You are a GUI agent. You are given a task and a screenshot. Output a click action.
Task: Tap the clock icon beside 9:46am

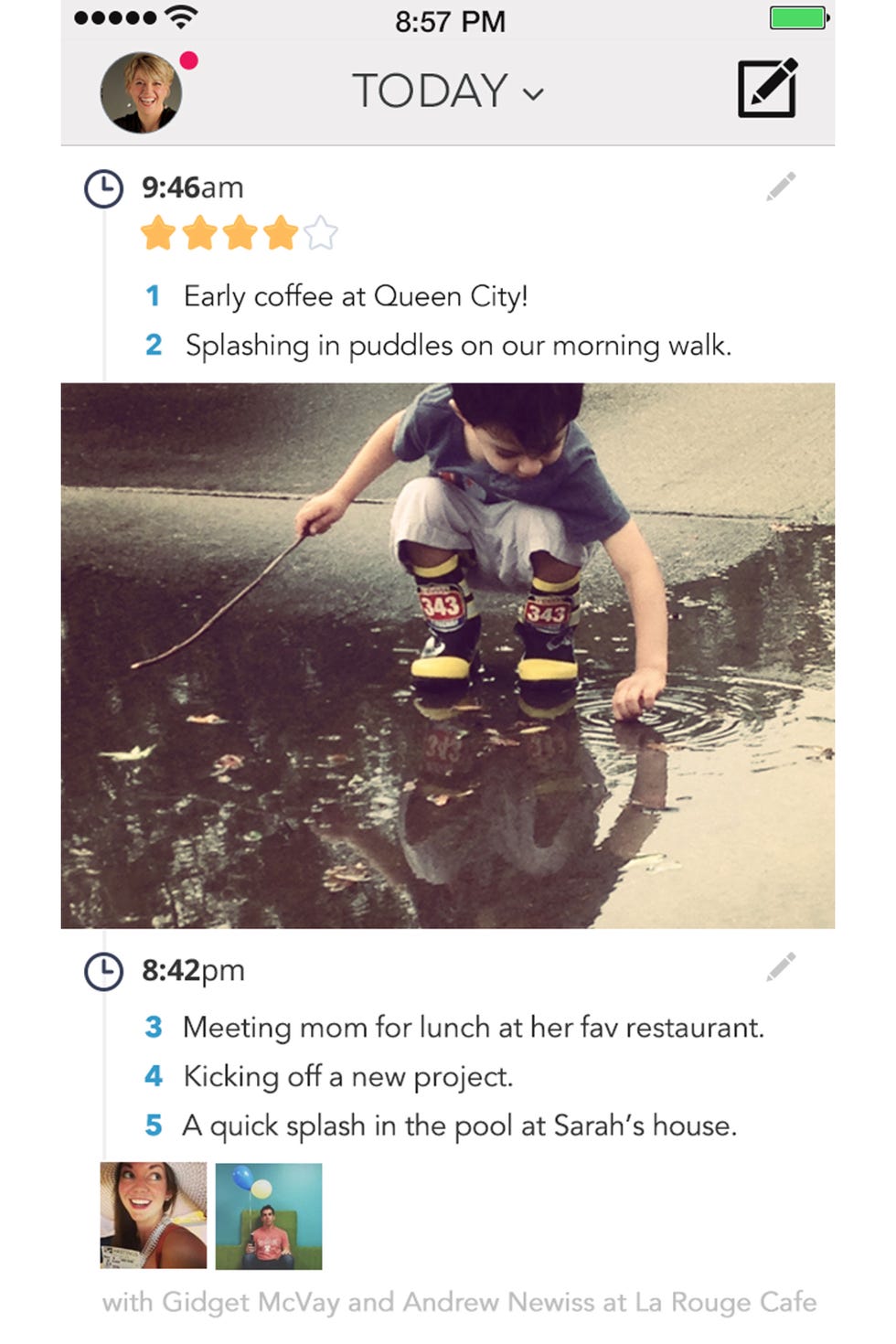(103, 188)
